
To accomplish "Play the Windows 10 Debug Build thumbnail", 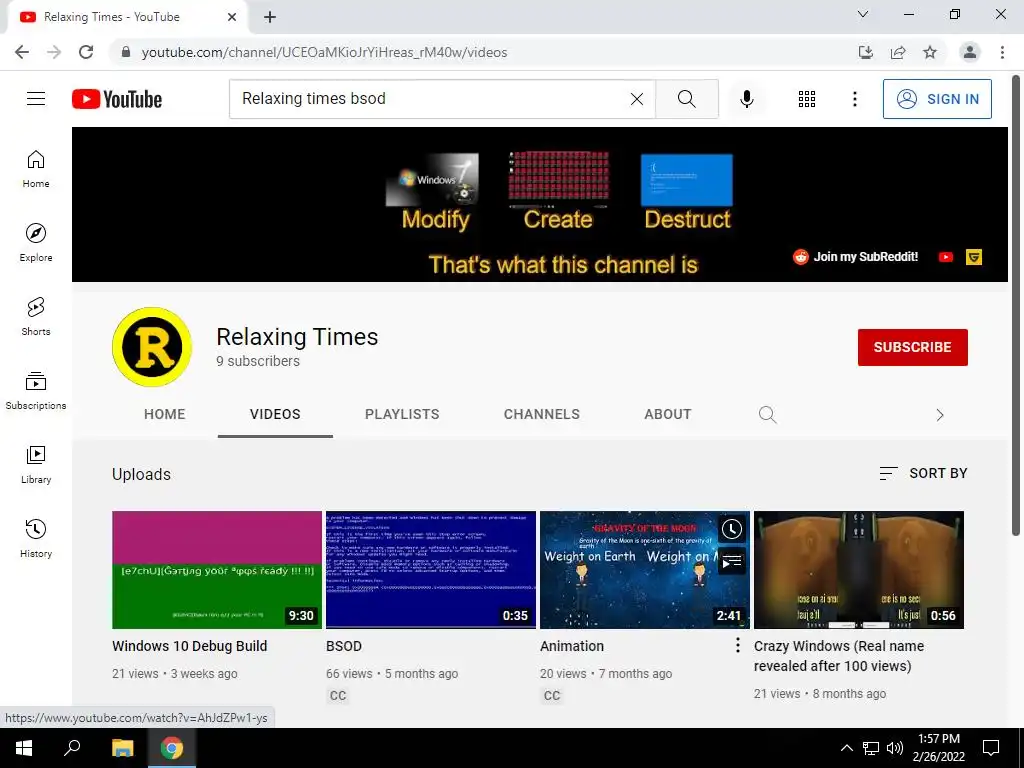I will click(x=217, y=569).
